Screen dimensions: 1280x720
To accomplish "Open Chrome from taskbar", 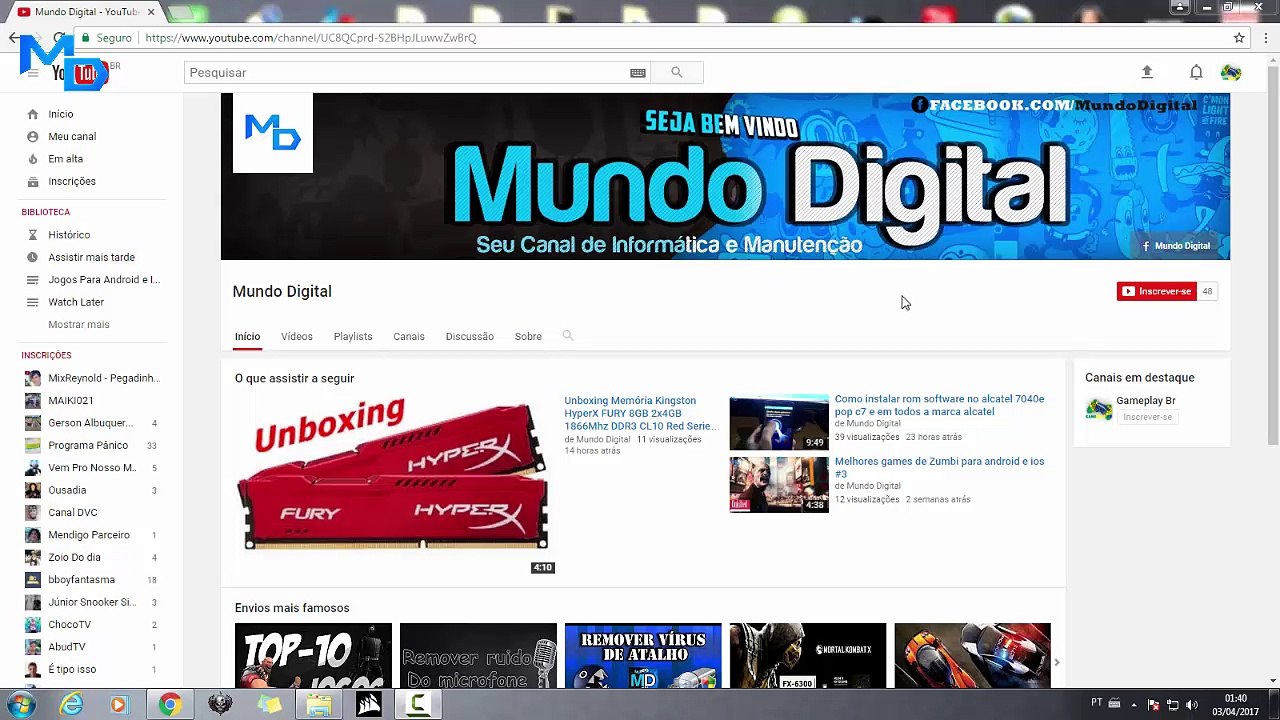I will coord(170,705).
